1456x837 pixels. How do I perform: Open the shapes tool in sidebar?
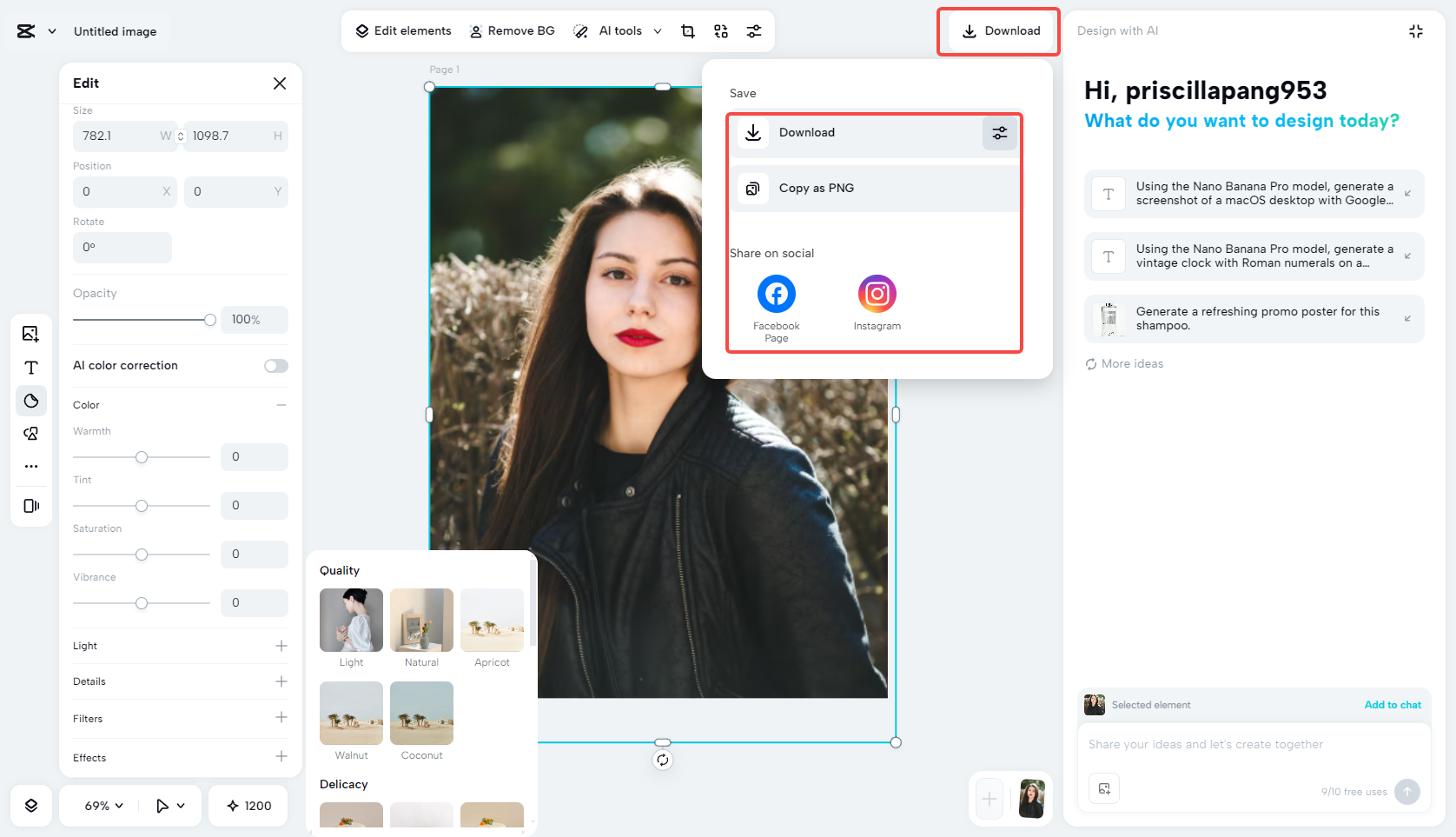[31, 434]
